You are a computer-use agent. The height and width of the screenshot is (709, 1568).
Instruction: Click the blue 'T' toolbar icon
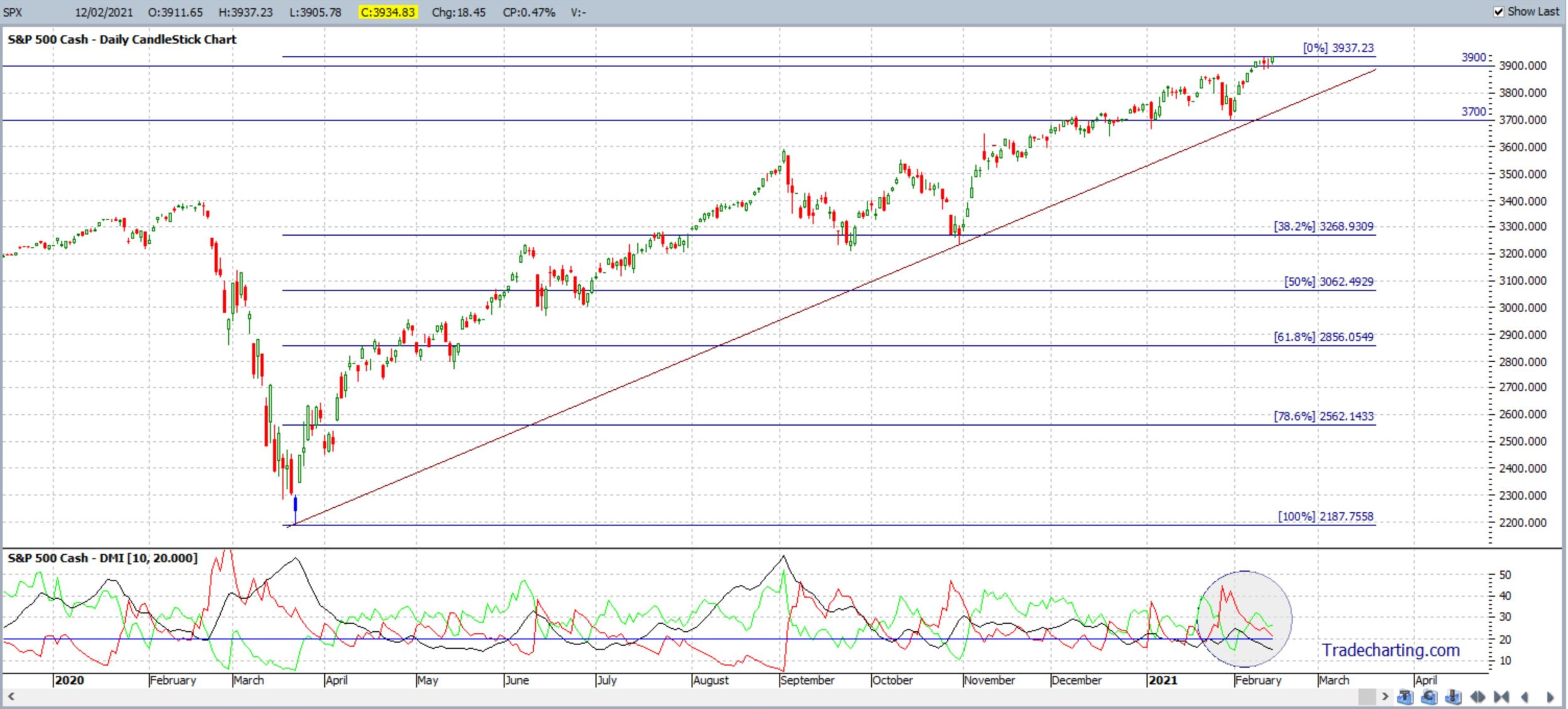coord(1405,696)
